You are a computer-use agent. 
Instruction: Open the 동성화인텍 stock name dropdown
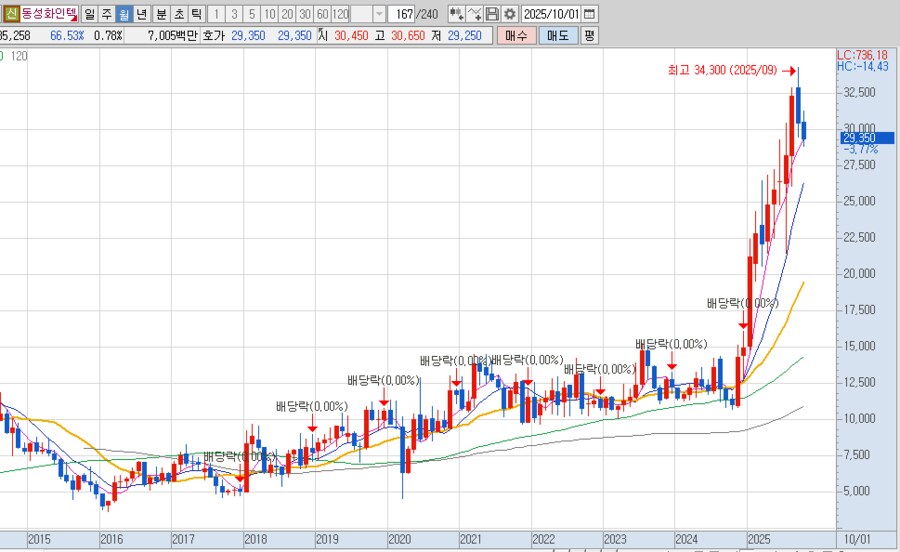tap(72, 15)
